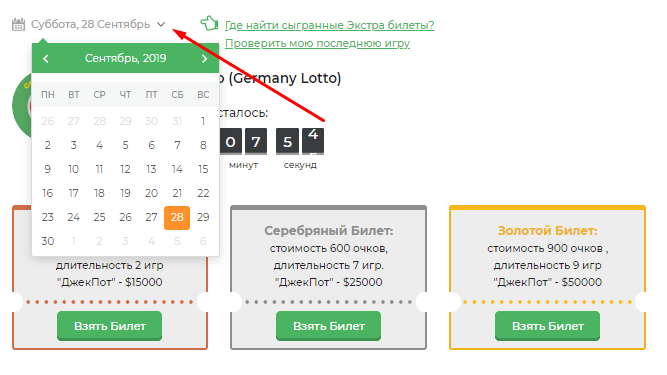Pick day 20 in the calendar

coord(151,193)
